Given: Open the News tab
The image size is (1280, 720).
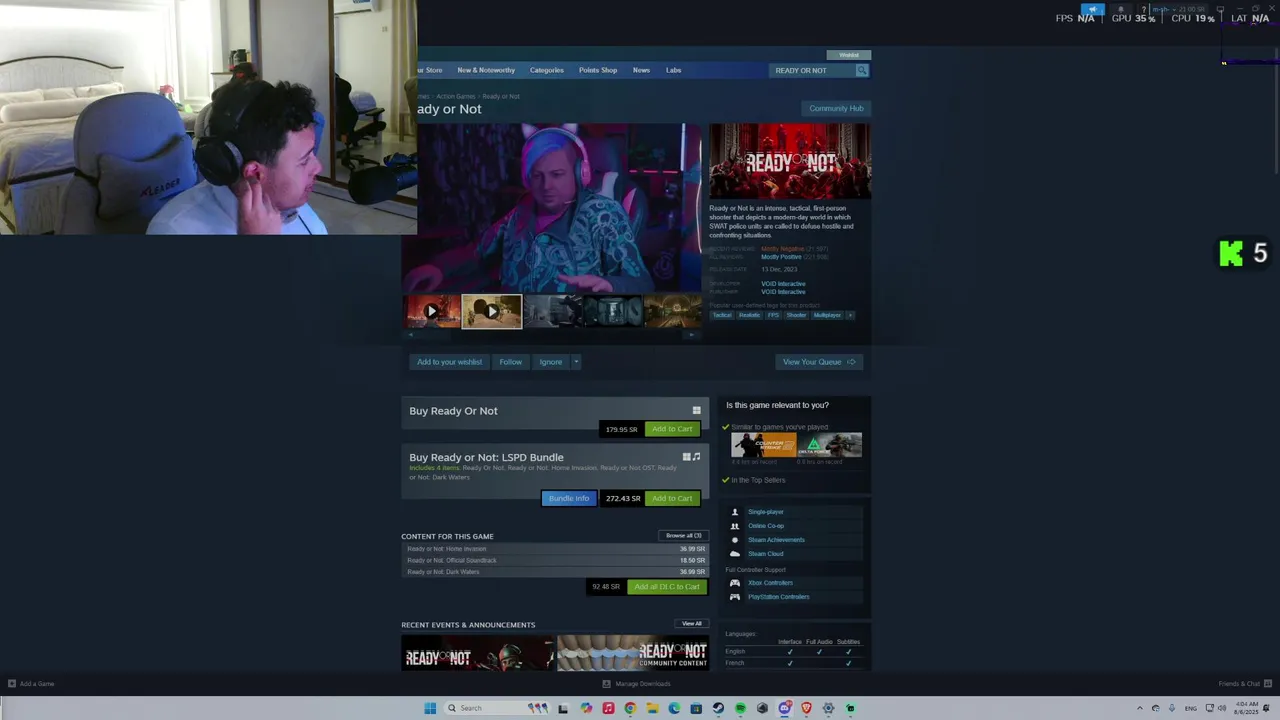Looking at the screenshot, I should coord(641,70).
